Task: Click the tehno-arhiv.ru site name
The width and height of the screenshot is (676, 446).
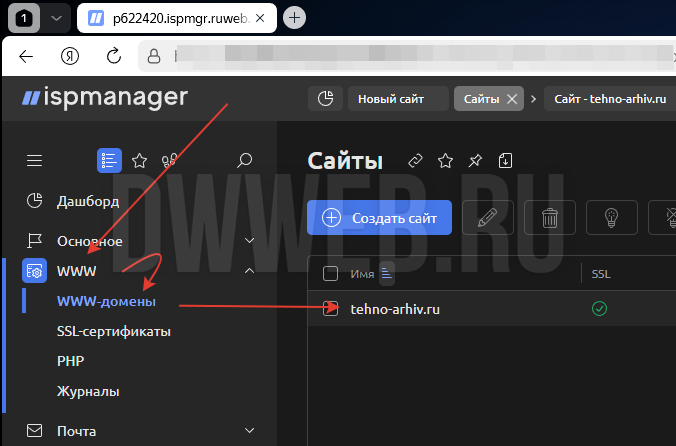Action: coord(395,309)
